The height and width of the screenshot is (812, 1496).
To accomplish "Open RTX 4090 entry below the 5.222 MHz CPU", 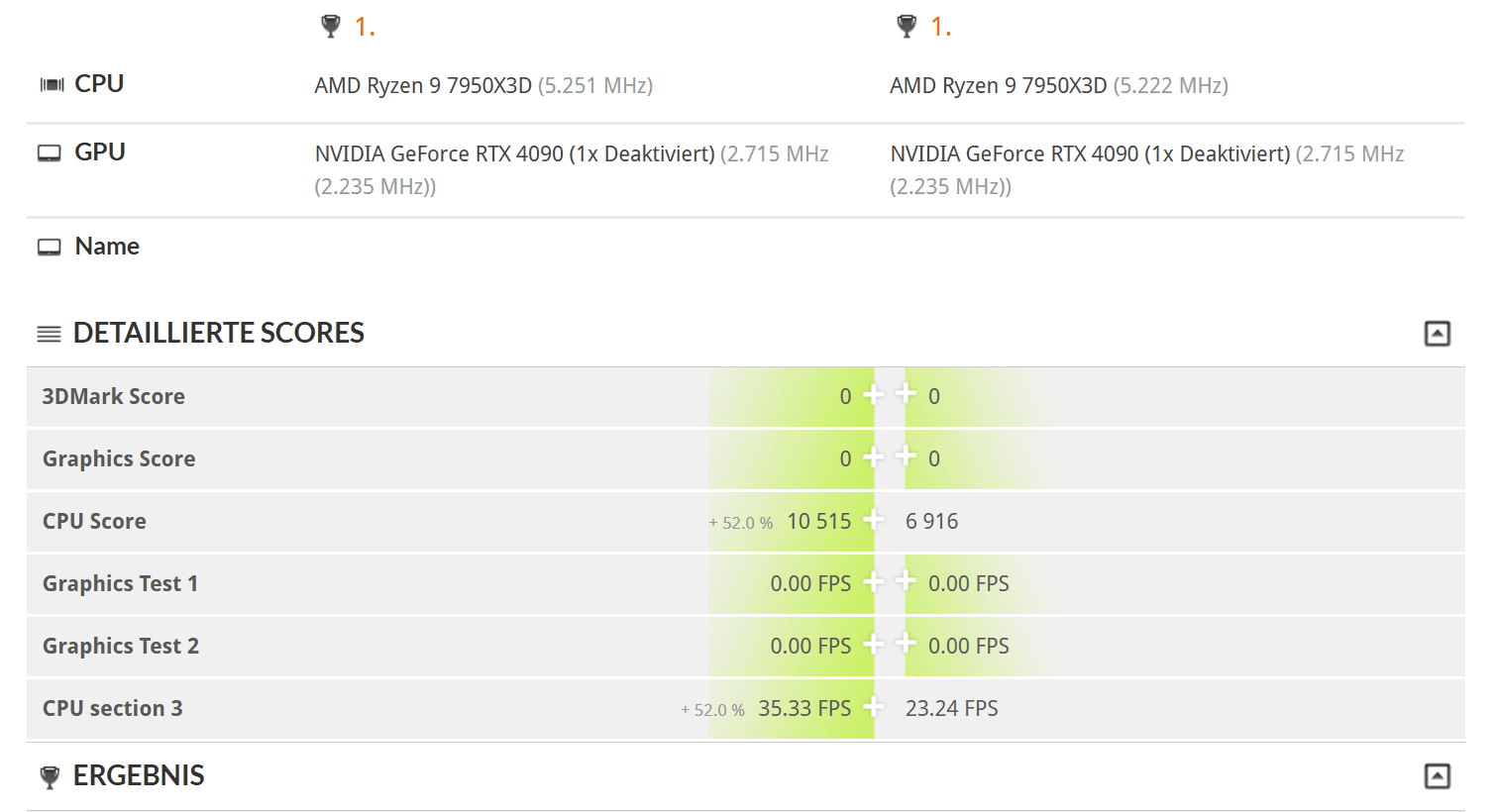I will pyautogui.click(x=1147, y=169).
